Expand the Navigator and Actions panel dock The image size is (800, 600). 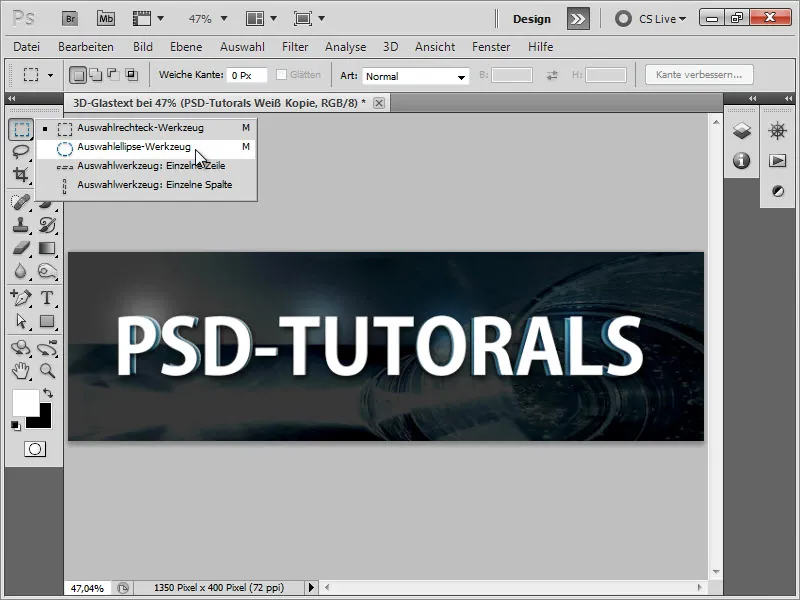[789, 98]
